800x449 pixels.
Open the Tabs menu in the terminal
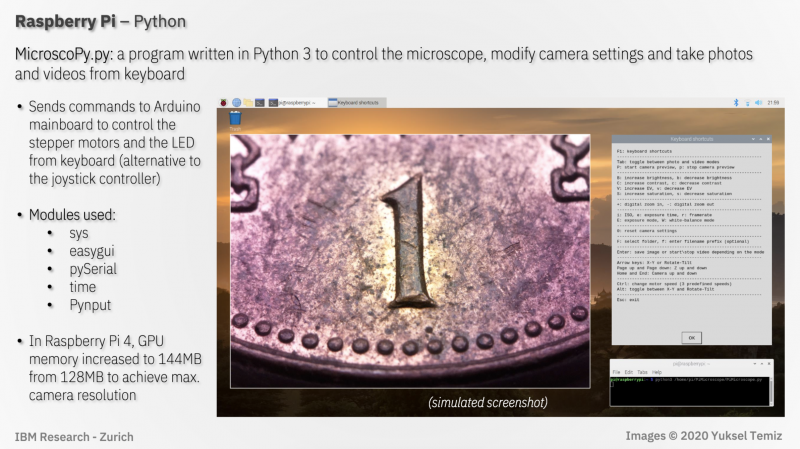pyautogui.click(x=643, y=372)
